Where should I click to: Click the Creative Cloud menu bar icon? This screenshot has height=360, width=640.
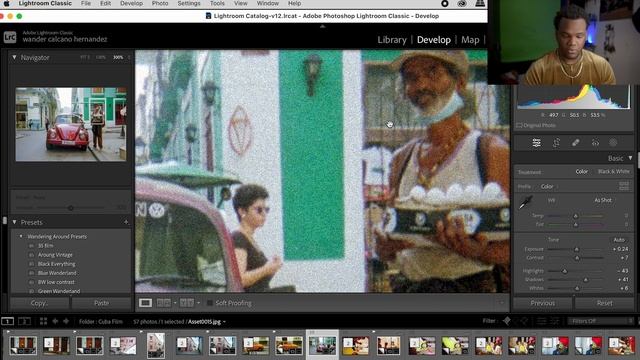[462, 3]
